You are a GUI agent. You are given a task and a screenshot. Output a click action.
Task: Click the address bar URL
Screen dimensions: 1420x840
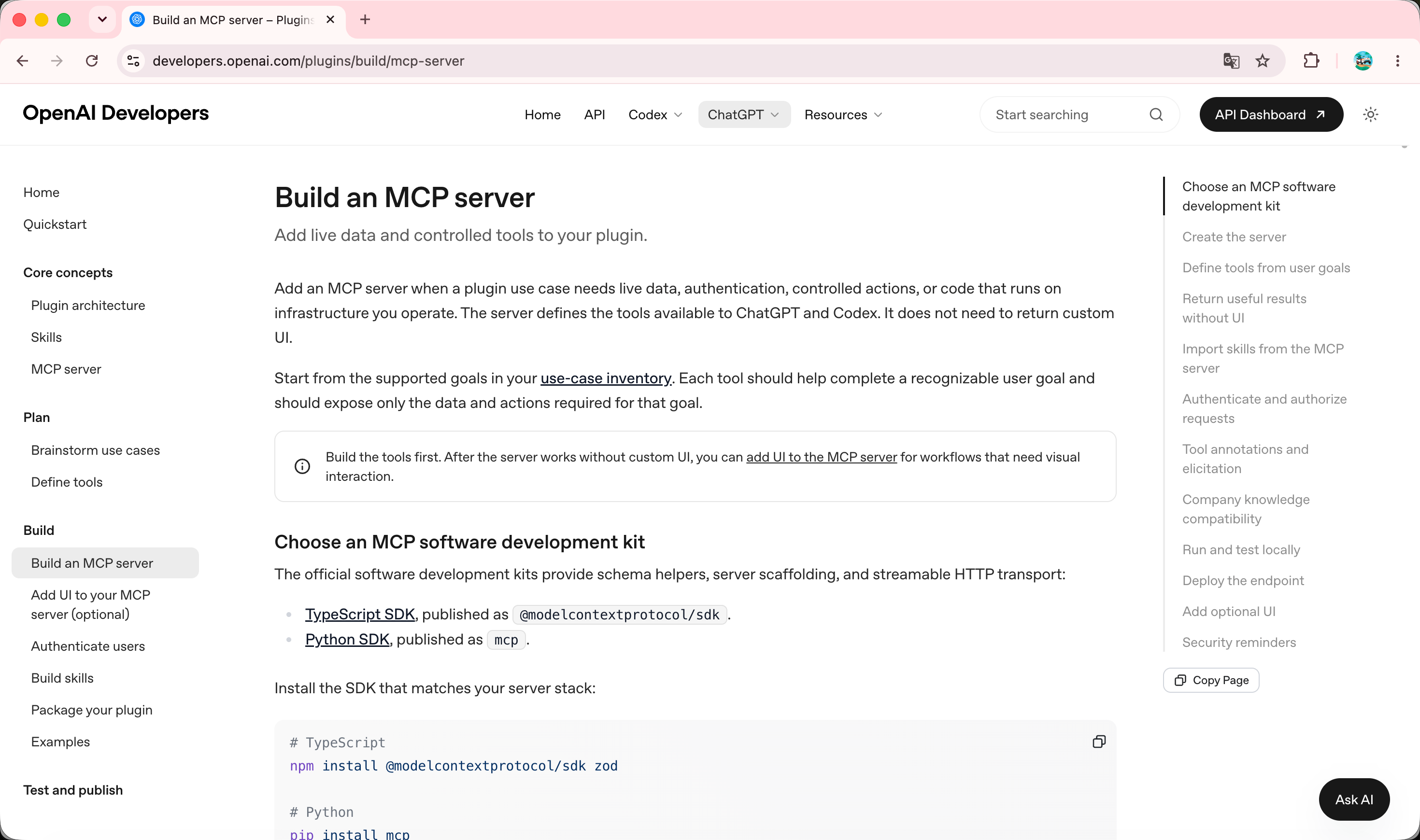pos(309,60)
